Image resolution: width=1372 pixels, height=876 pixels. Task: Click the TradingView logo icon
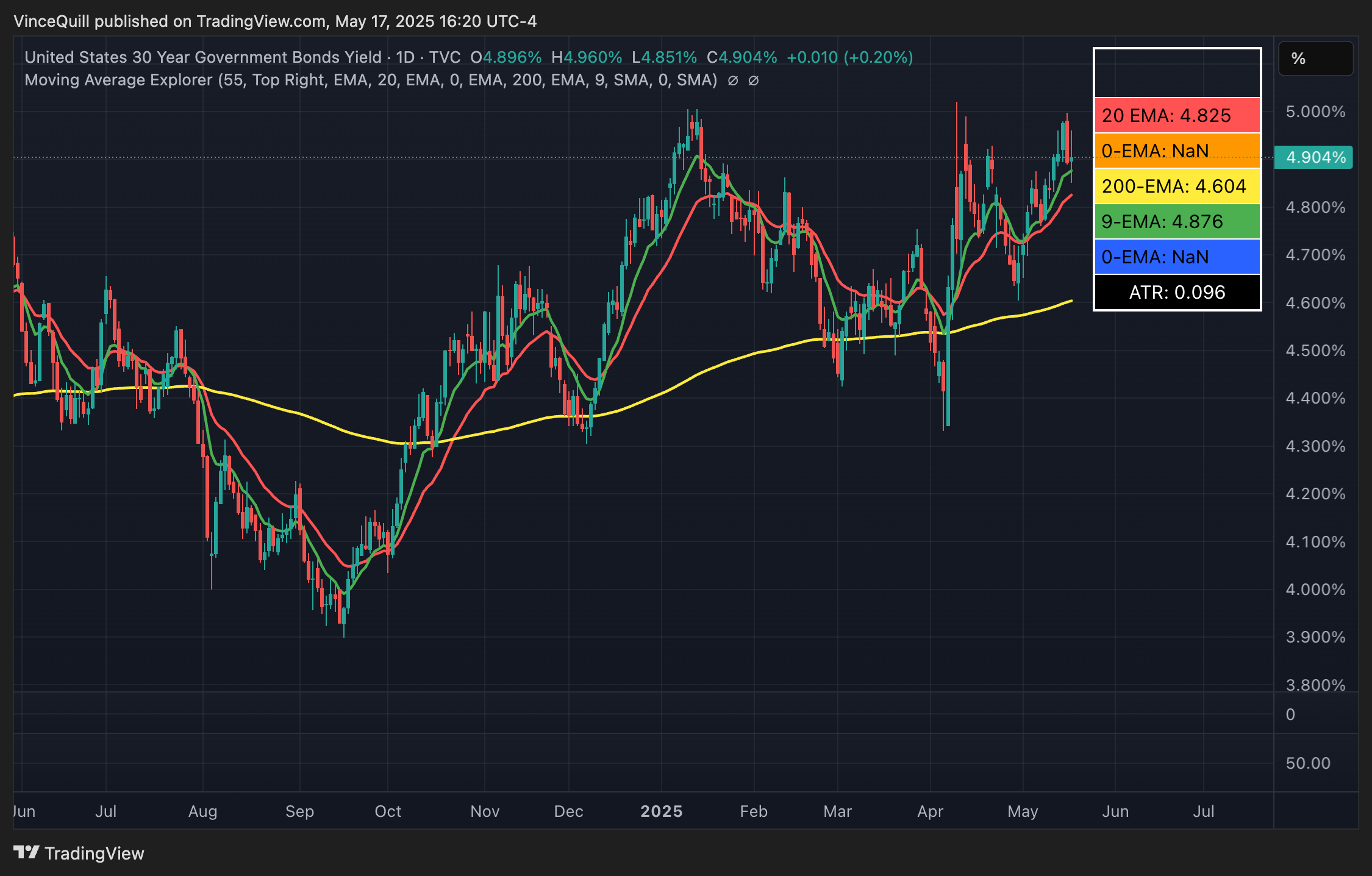click(x=26, y=852)
